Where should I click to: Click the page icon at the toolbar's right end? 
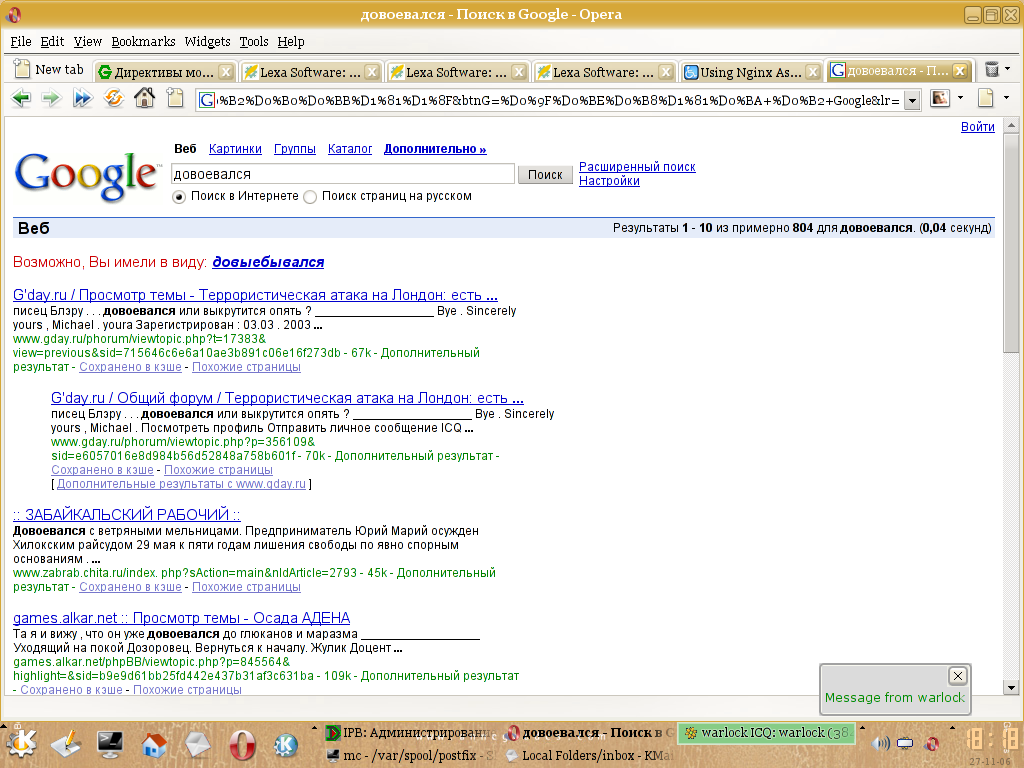pyautogui.click(x=985, y=99)
